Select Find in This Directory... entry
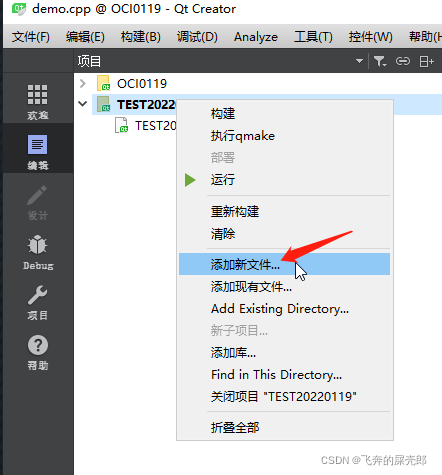 point(284,375)
